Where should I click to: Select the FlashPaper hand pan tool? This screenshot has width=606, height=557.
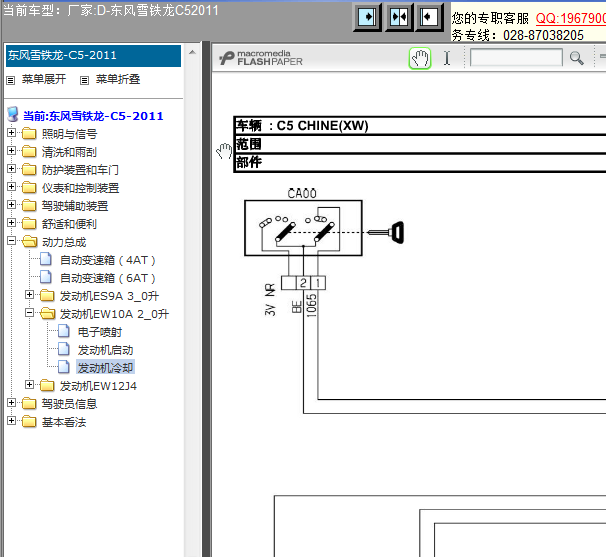click(420, 59)
